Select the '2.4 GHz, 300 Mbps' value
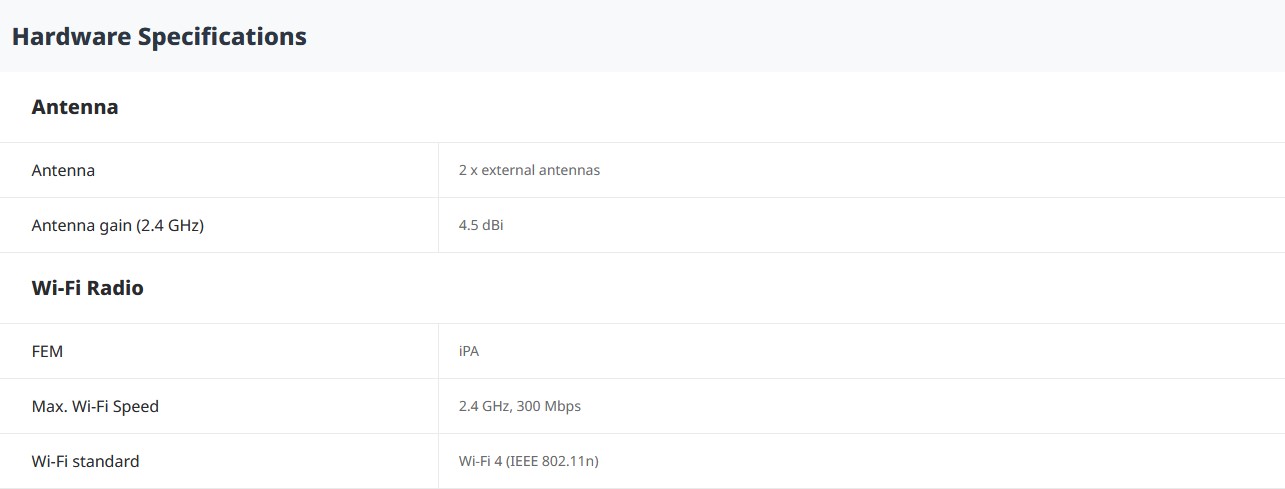 (x=520, y=406)
